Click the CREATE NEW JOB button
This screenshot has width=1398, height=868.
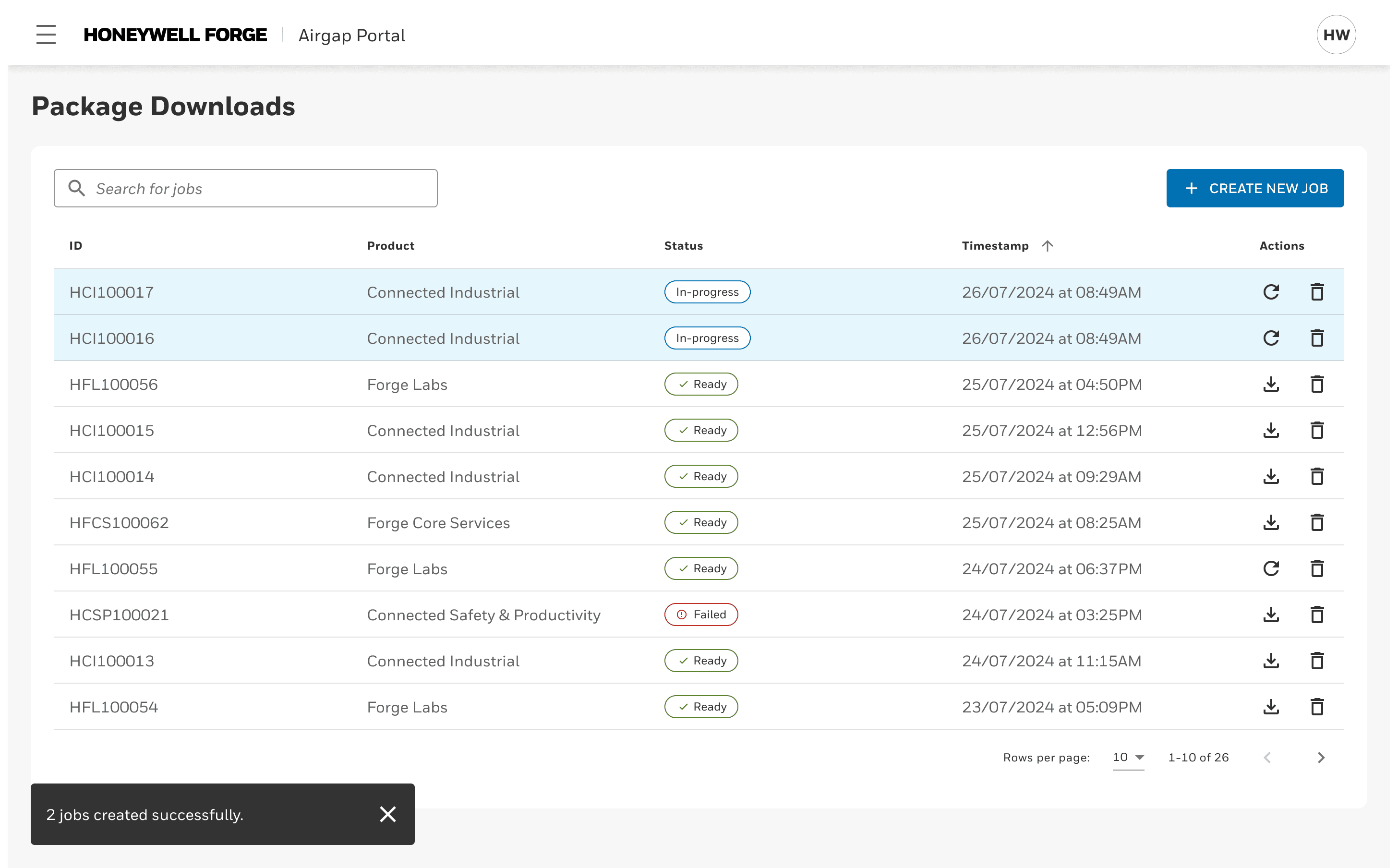[1255, 188]
